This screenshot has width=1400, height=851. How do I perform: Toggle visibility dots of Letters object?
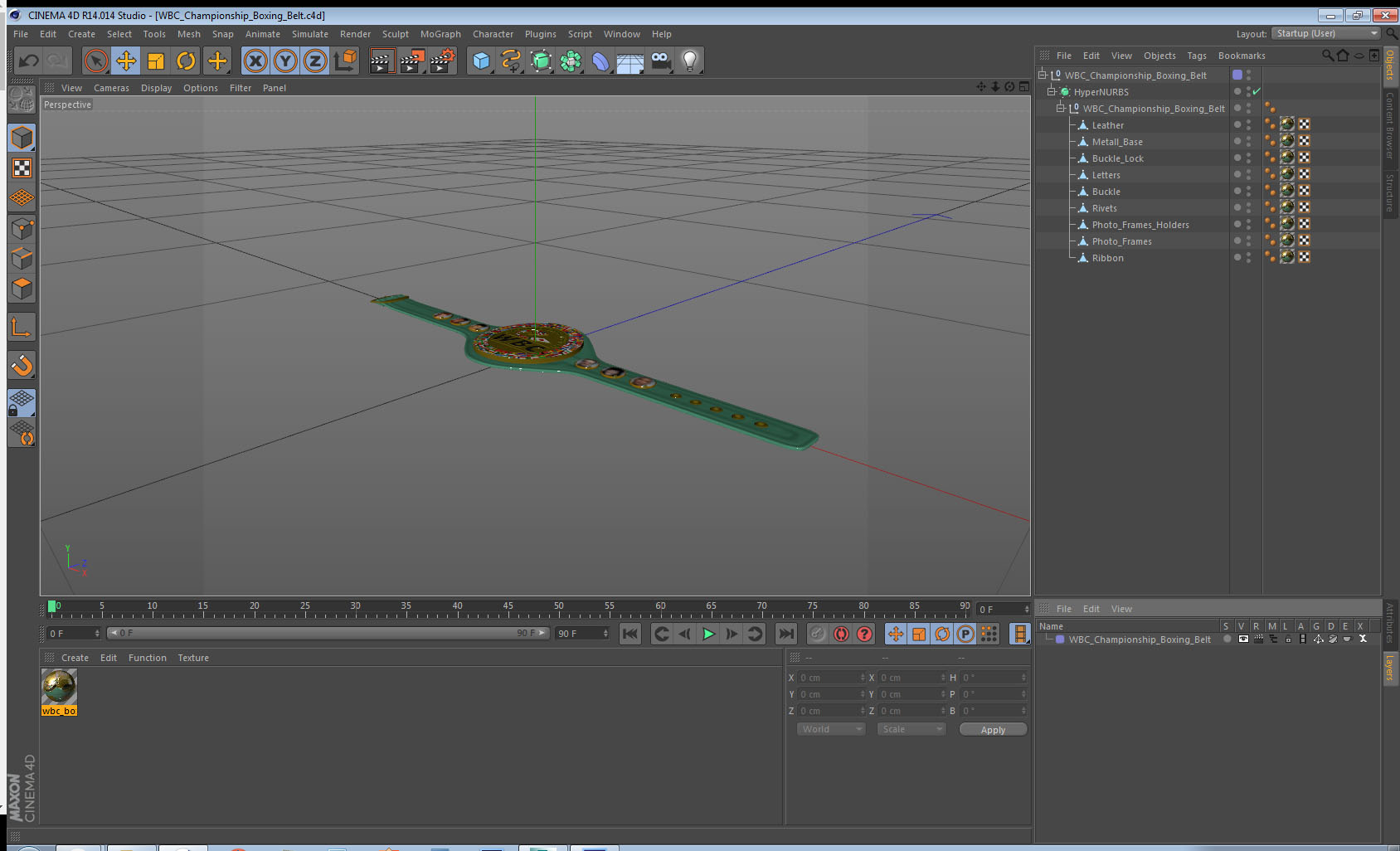(1248, 174)
